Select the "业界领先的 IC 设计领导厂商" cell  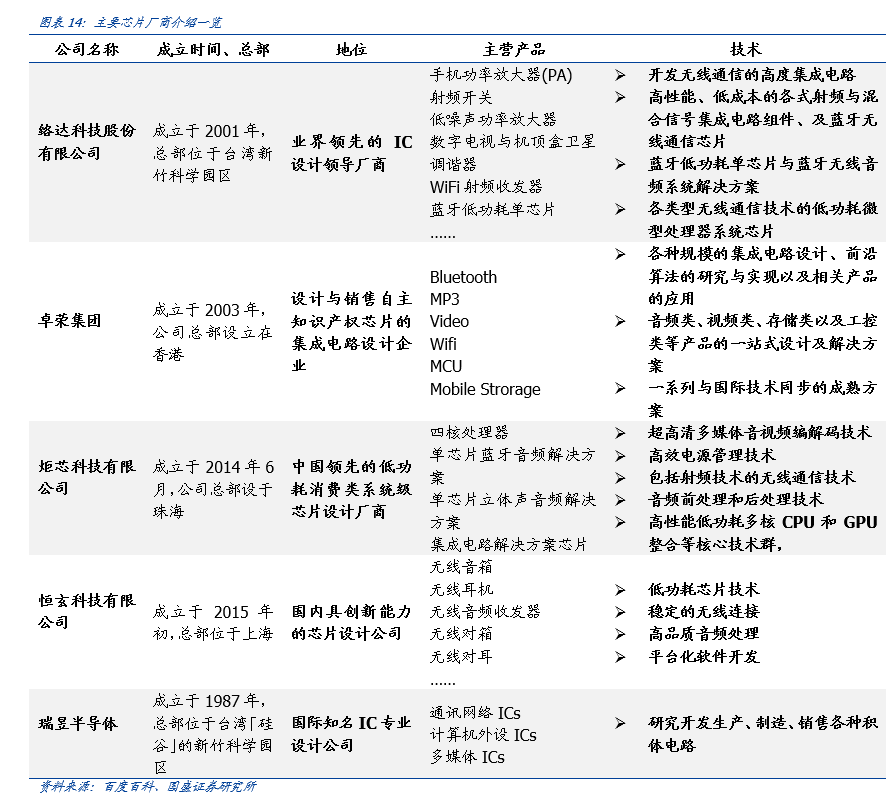coord(352,154)
